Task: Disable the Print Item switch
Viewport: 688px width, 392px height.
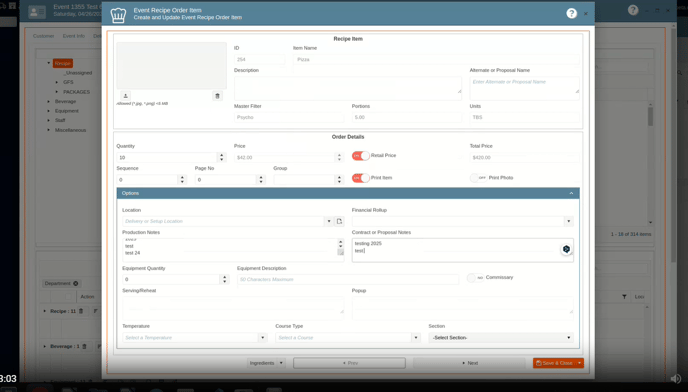Action: tap(361, 178)
